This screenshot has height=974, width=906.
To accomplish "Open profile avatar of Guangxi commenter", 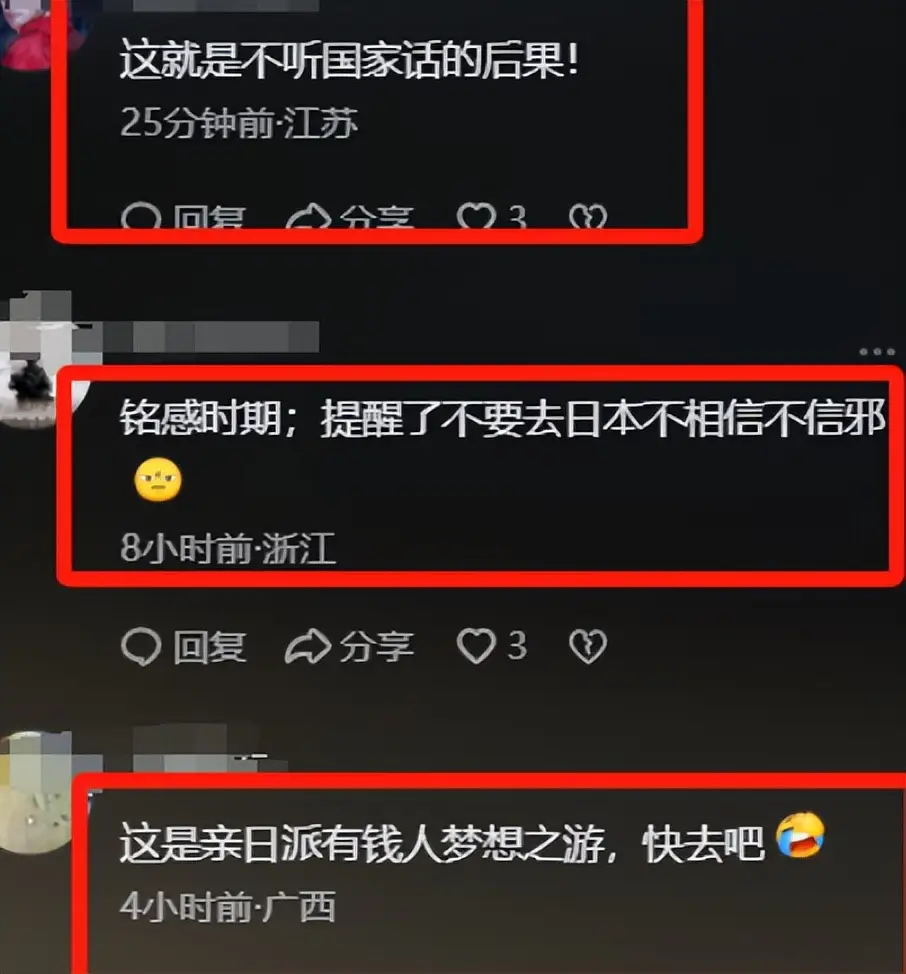I will click(34, 794).
